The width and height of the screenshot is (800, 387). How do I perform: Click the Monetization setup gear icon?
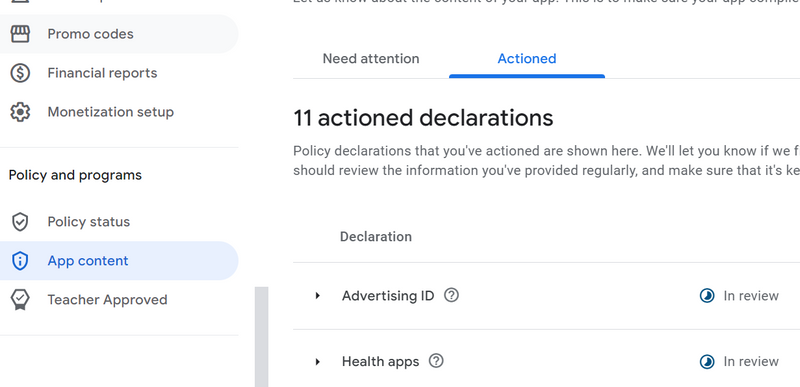(20, 112)
